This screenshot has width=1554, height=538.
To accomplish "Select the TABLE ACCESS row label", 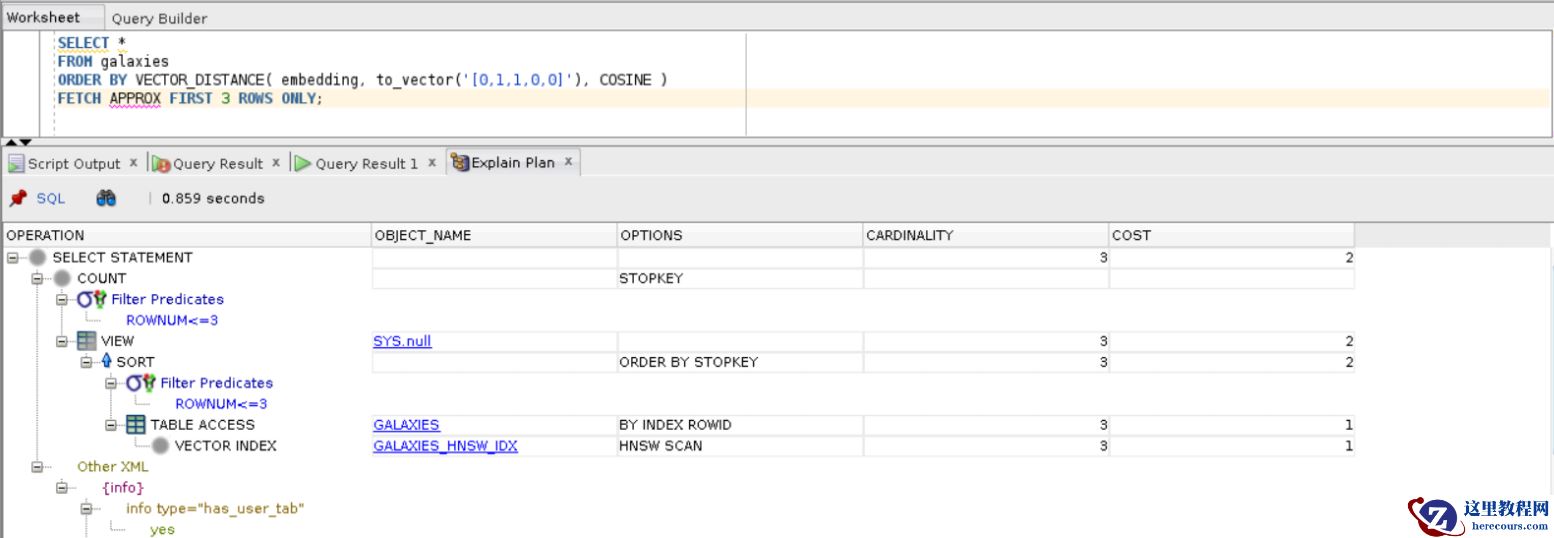I will 203,425.
